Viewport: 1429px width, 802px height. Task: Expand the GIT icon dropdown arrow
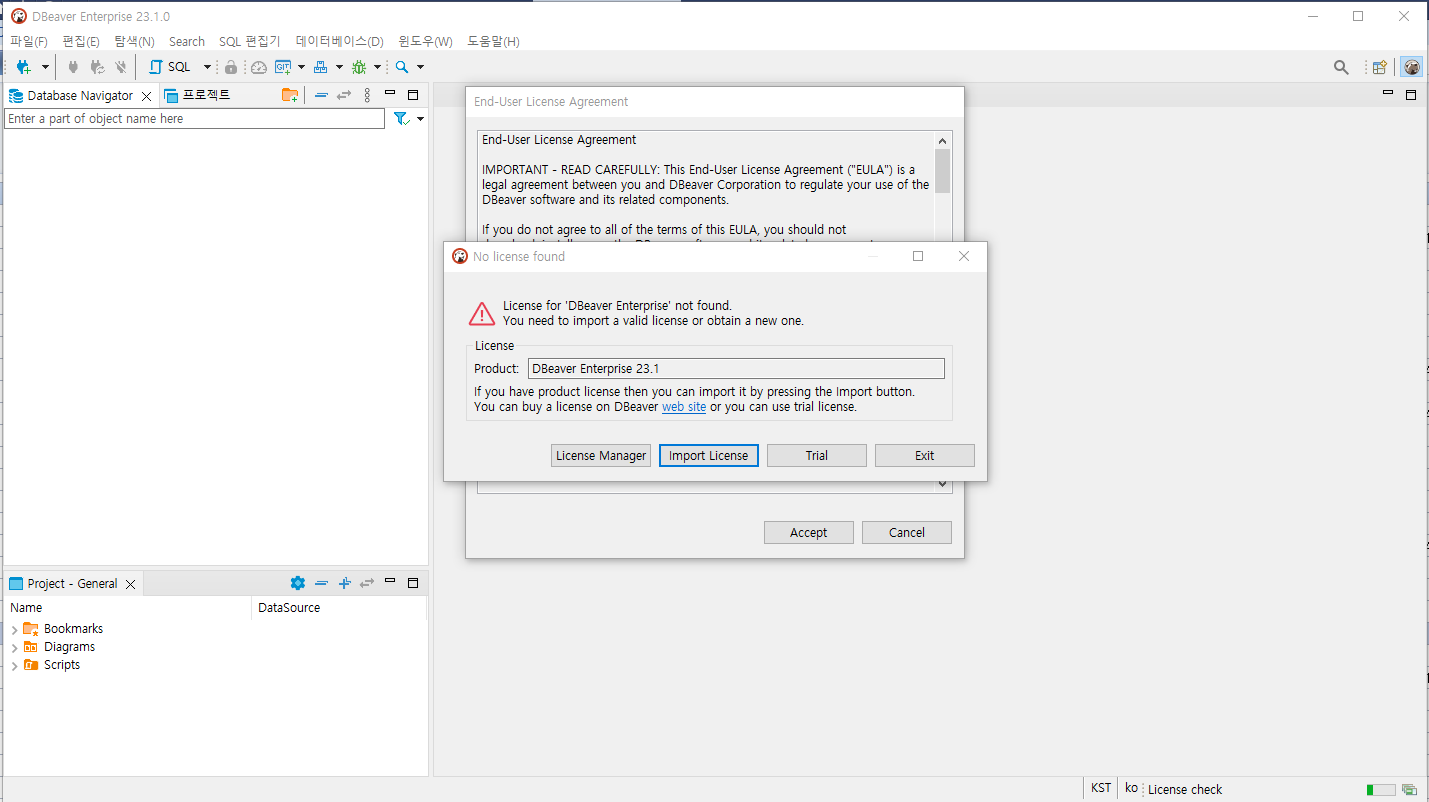[301, 67]
